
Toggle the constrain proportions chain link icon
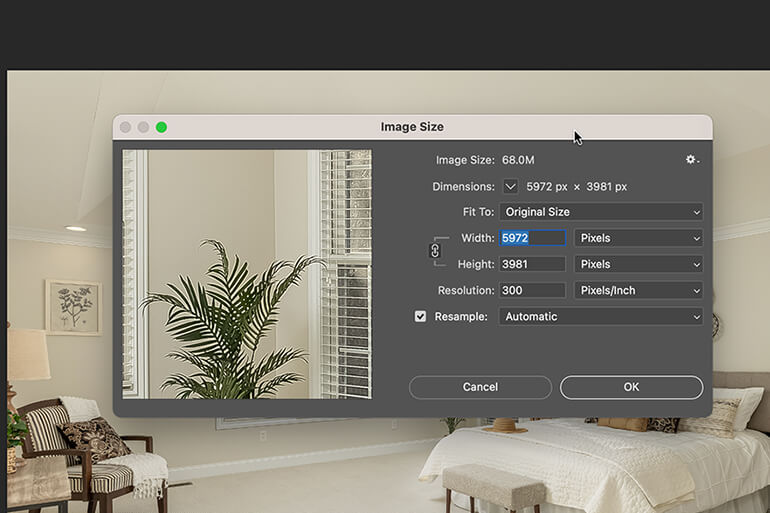pyautogui.click(x=435, y=251)
